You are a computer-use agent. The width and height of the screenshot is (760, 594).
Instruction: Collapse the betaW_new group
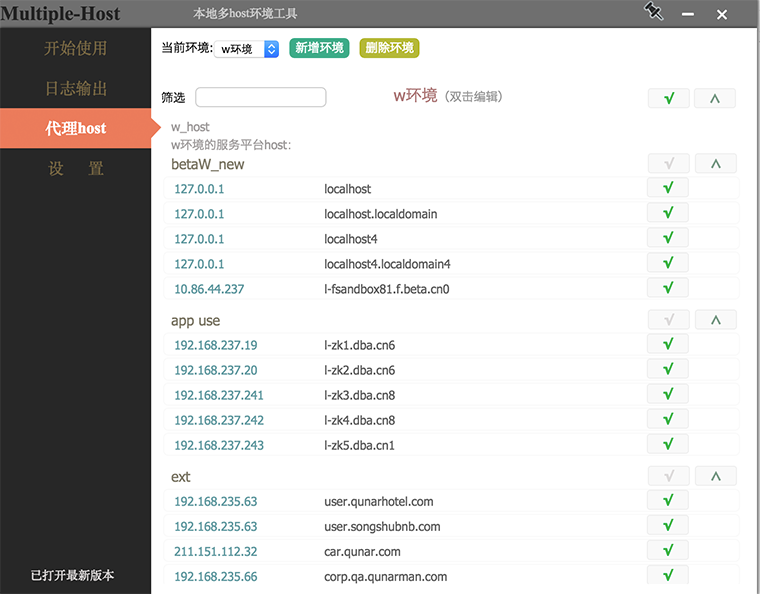pos(716,164)
